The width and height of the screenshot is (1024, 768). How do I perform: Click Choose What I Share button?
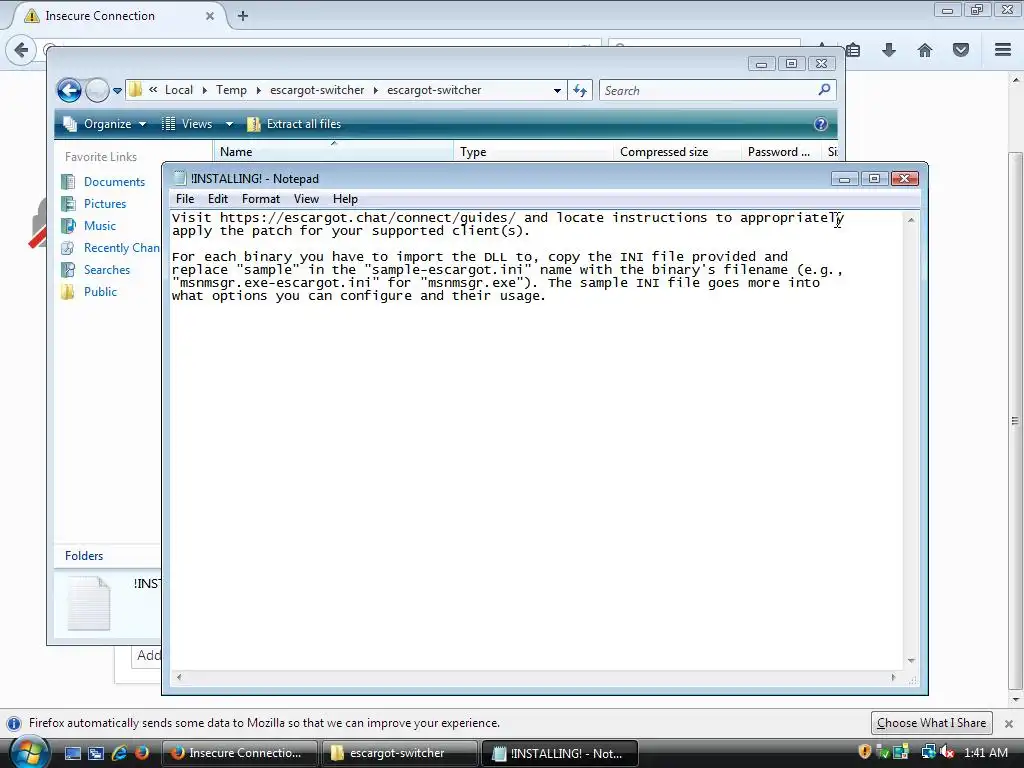pos(931,723)
